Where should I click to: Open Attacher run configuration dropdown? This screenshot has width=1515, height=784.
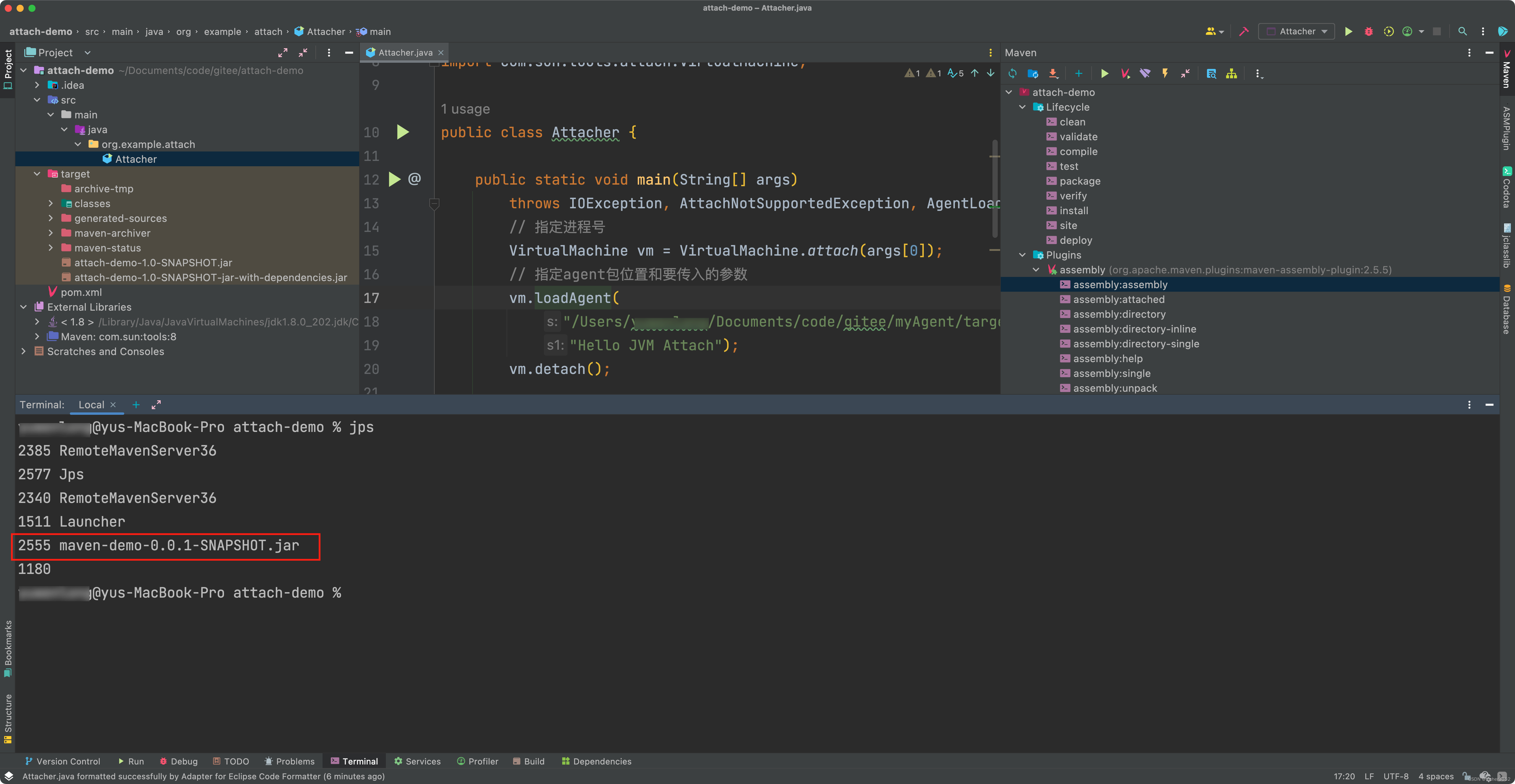(1296, 32)
